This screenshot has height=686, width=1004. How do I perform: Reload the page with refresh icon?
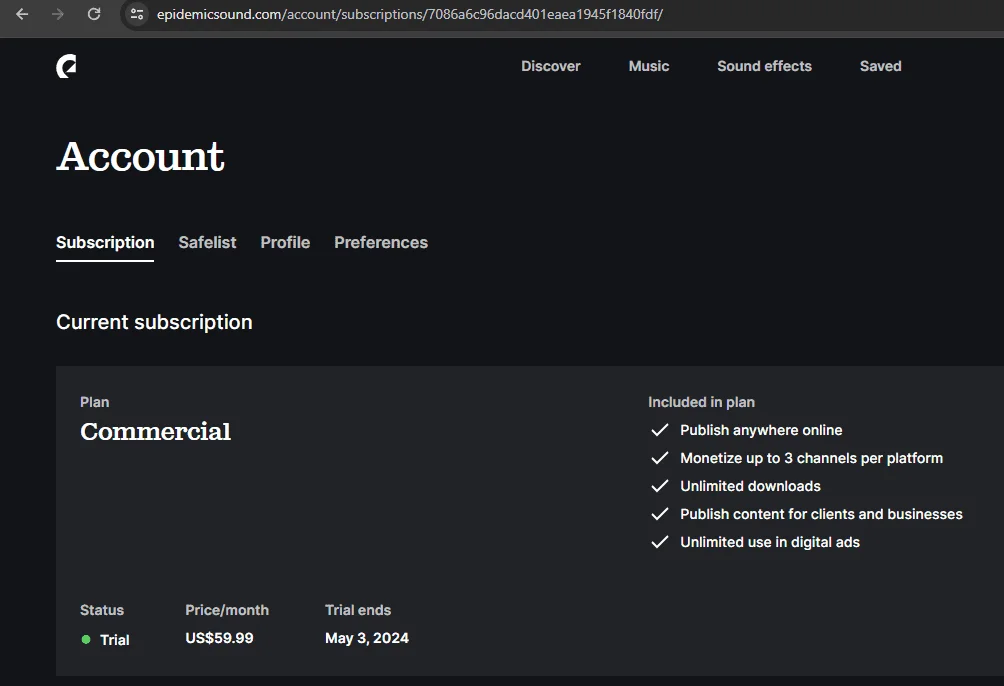point(94,14)
